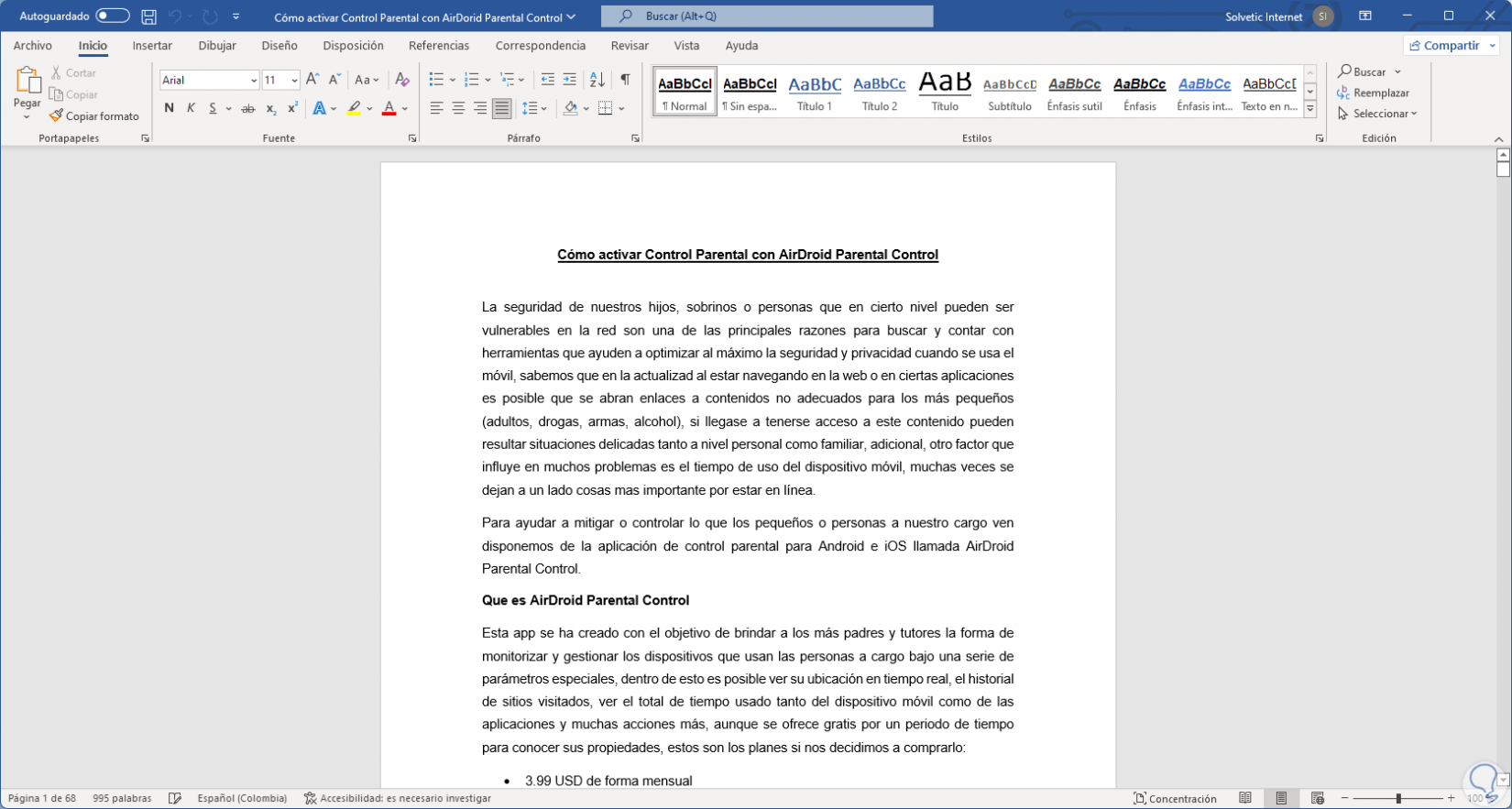Open proofing errors icon in status bar
This screenshot has width=1512, height=809.
pyautogui.click(x=175, y=798)
